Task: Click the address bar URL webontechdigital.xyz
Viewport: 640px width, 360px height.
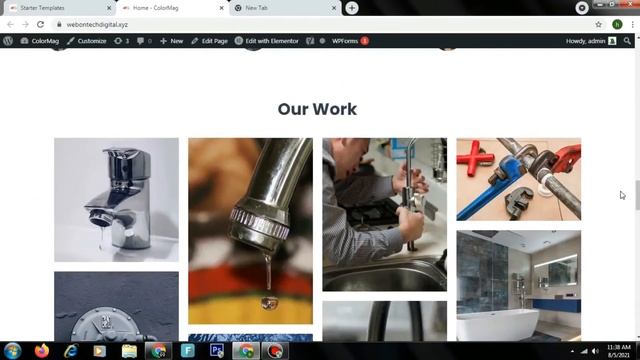Action: (97, 24)
